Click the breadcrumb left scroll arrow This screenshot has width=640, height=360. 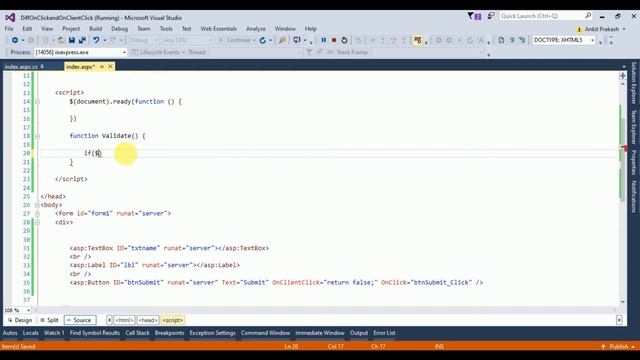pos(109,320)
